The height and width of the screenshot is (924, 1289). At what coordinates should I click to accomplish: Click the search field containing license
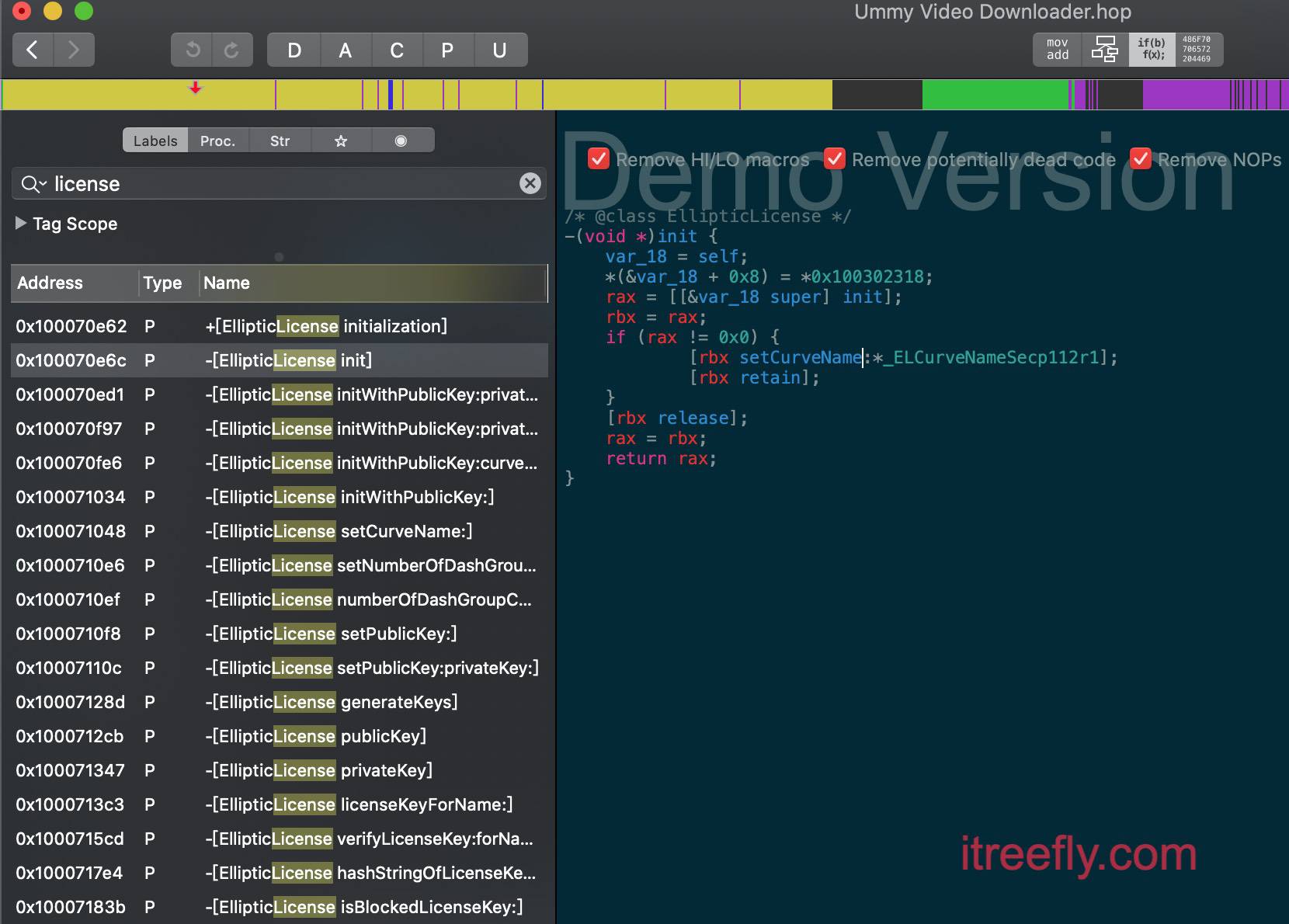[x=279, y=184]
